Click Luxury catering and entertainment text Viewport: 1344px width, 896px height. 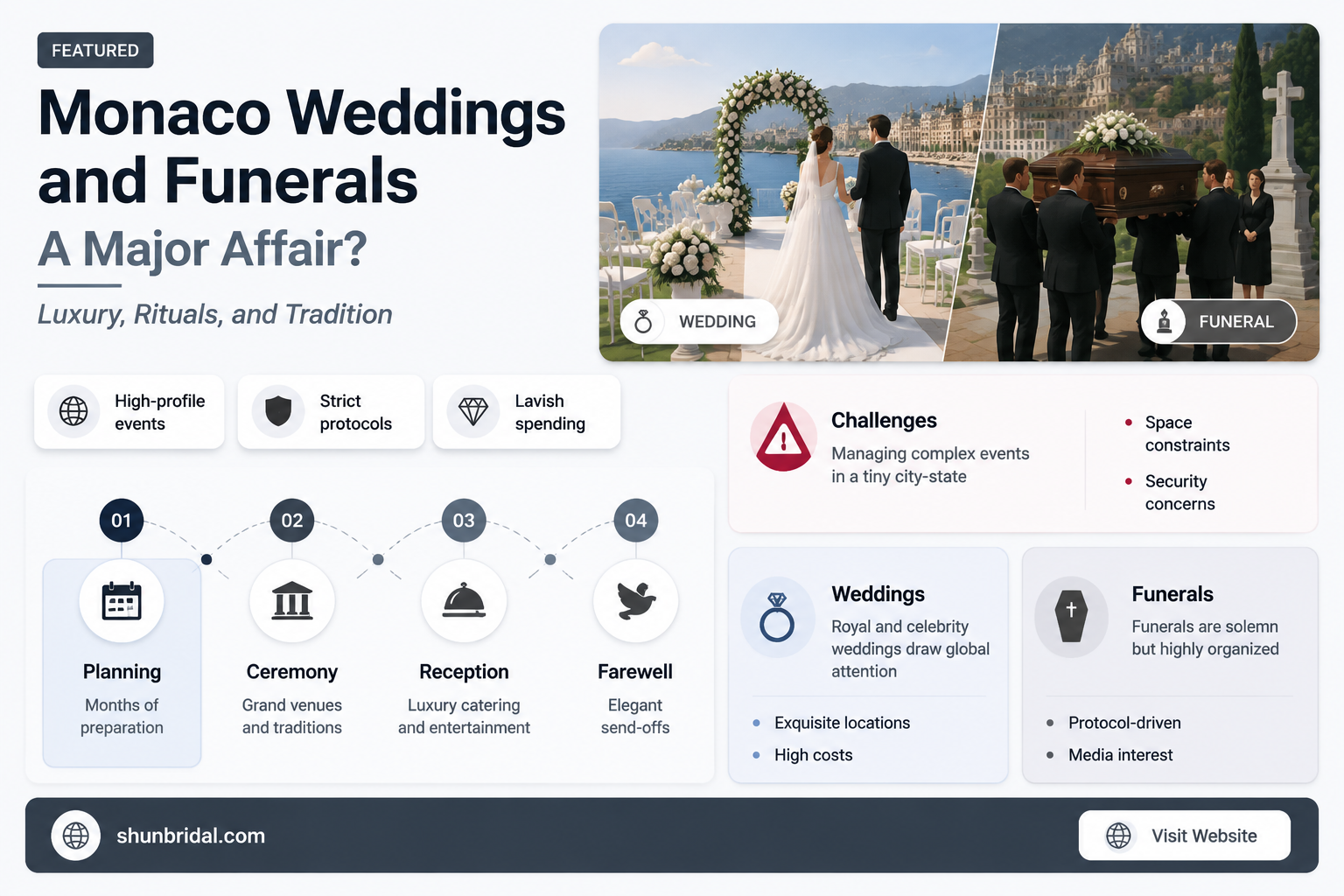(464, 717)
